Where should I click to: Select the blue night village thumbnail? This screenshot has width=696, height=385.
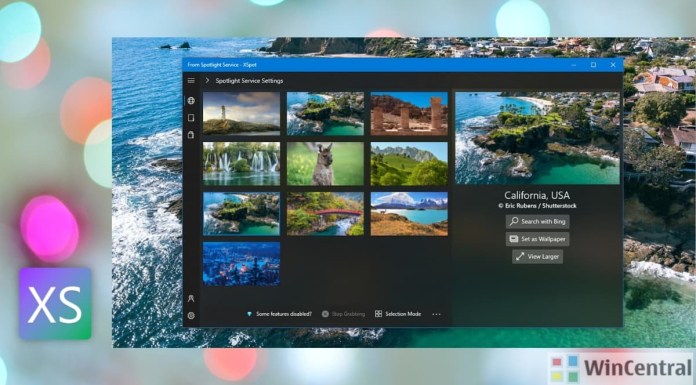(241, 264)
